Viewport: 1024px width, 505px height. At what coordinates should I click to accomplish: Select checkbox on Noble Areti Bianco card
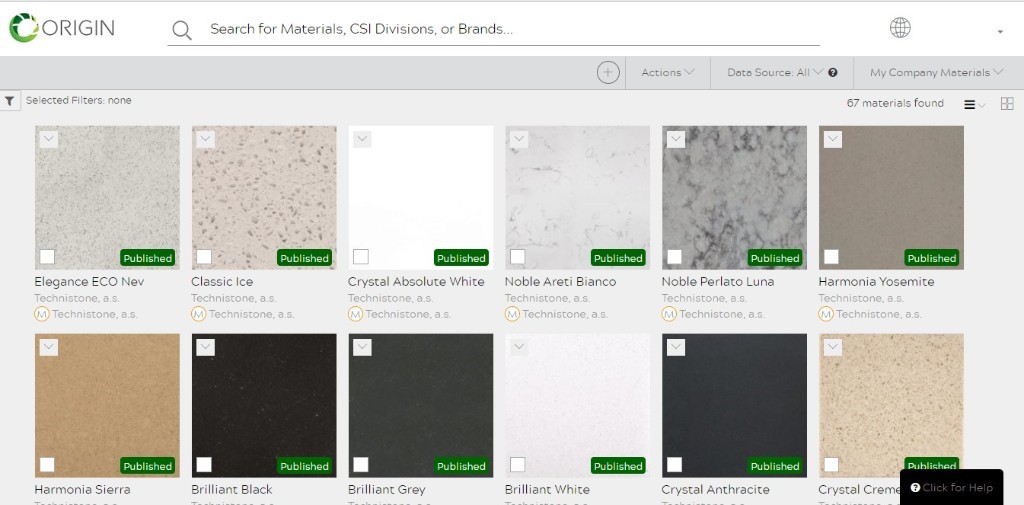pos(517,257)
